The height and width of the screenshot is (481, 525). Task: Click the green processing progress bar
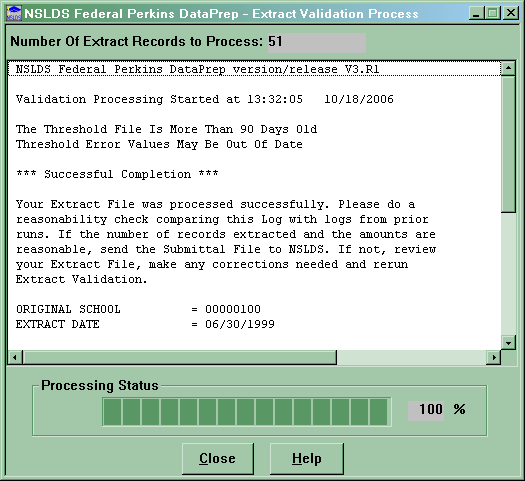coord(247,412)
